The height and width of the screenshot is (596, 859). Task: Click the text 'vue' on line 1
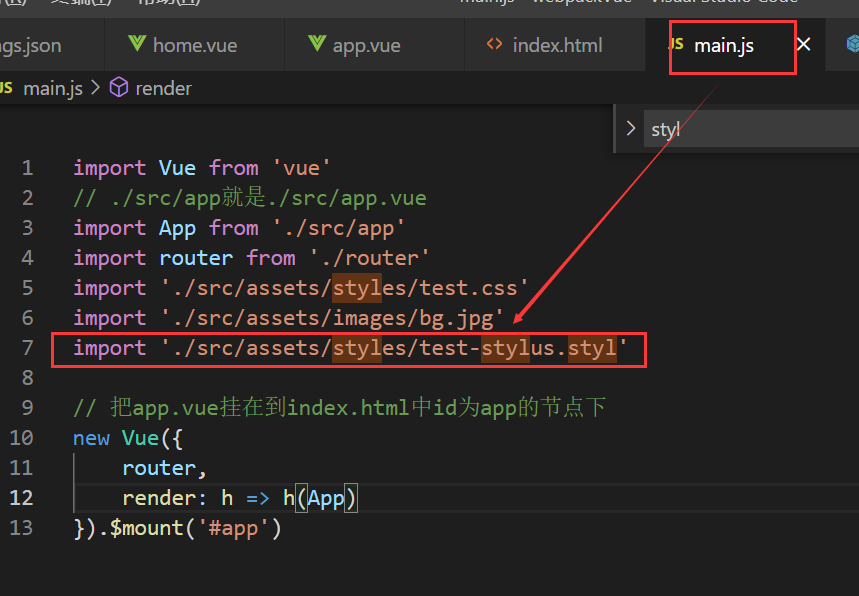point(301,168)
